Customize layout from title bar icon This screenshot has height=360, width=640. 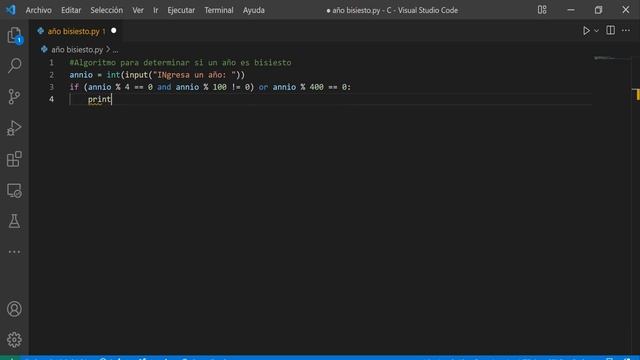click(x=542, y=10)
